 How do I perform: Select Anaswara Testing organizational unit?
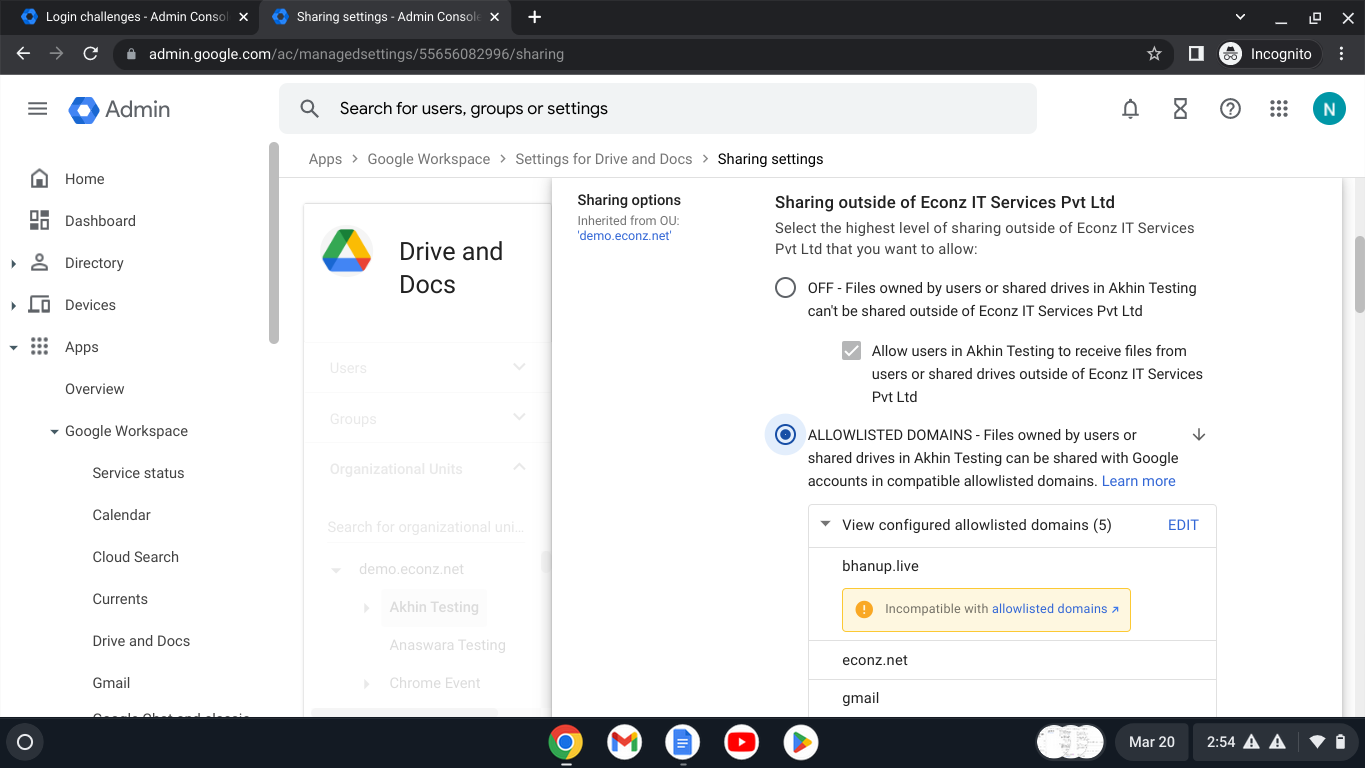coord(447,645)
